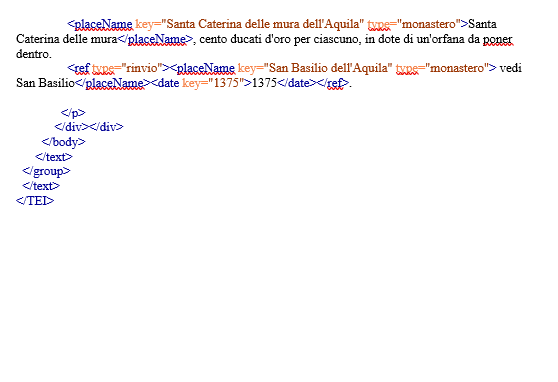Click the closing TEI tag
The image size is (558, 382).
tap(35, 201)
